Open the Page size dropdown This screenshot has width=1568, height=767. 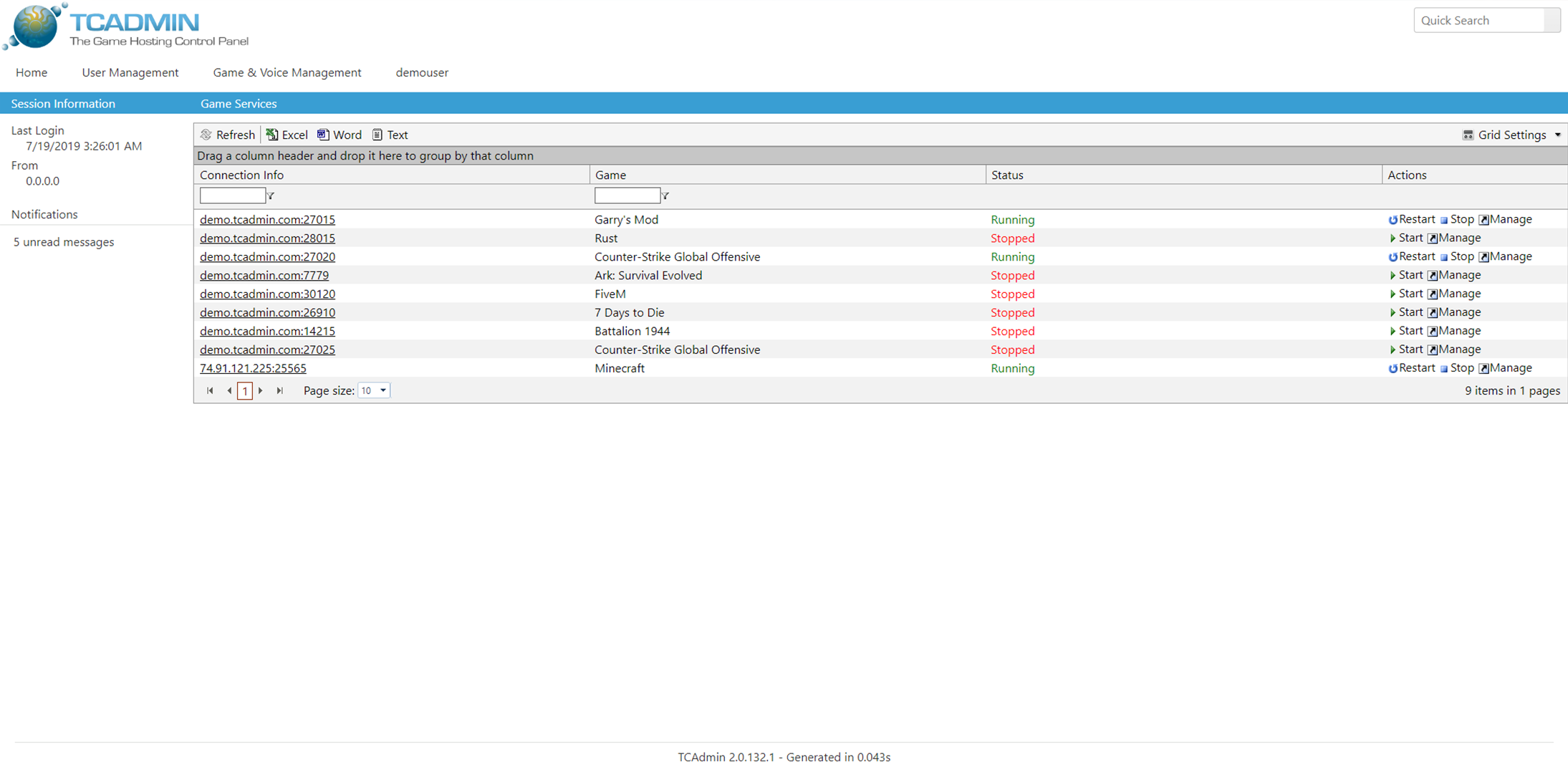pos(374,390)
